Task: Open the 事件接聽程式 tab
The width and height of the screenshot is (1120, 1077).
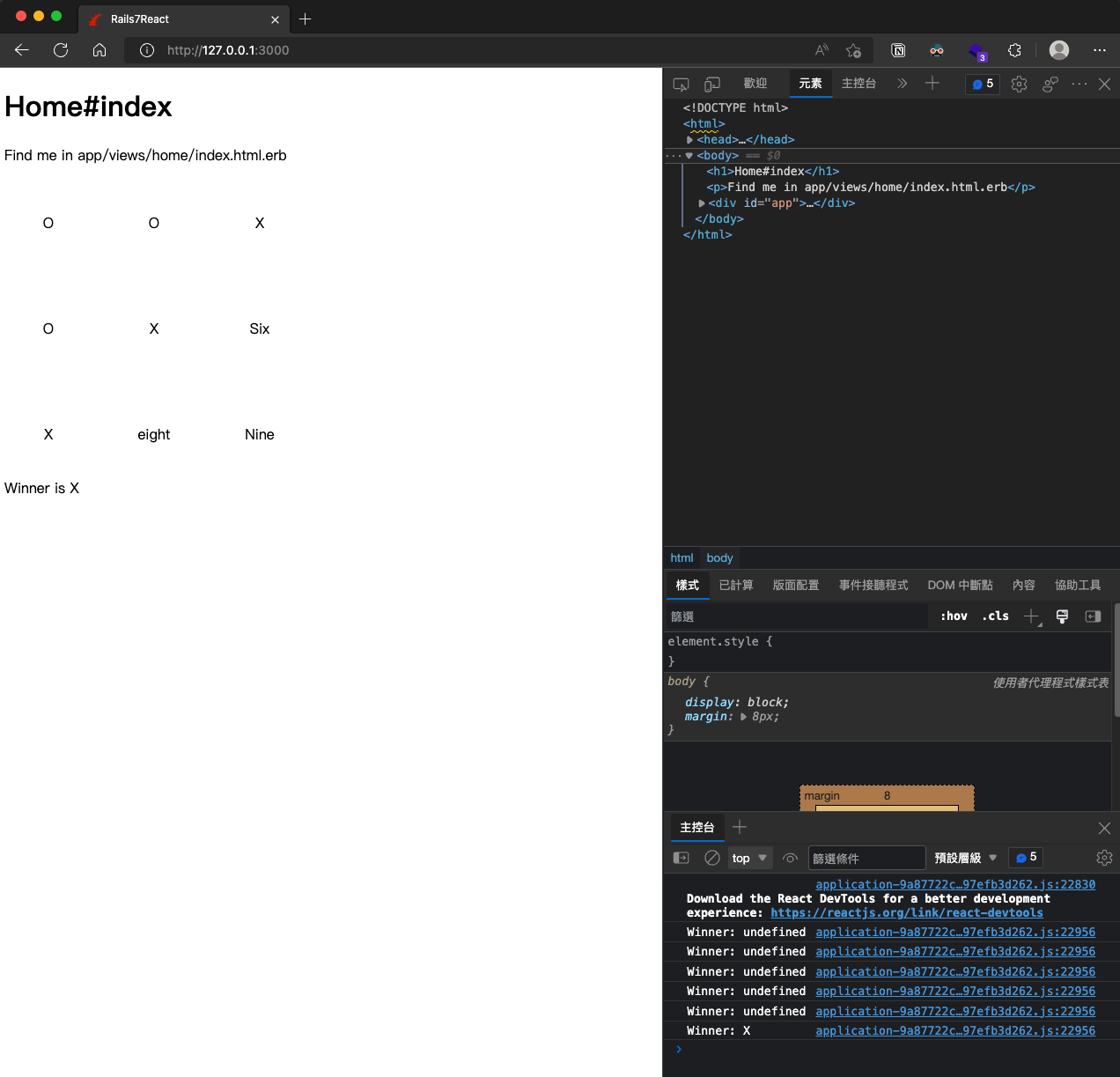Action: (x=873, y=585)
